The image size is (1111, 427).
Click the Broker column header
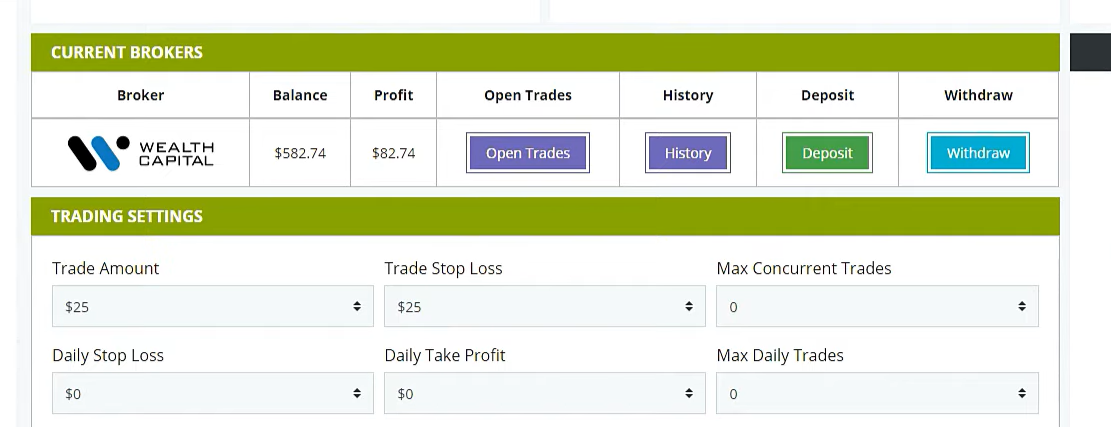[140, 95]
